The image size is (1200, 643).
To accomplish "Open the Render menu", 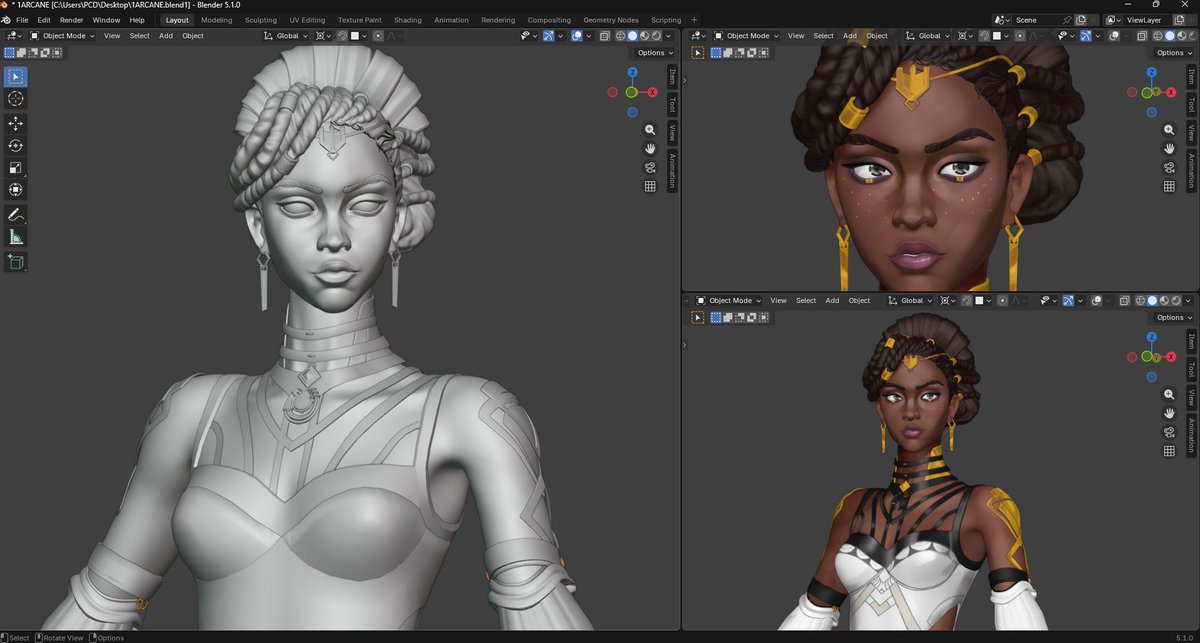I will tap(72, 20).
